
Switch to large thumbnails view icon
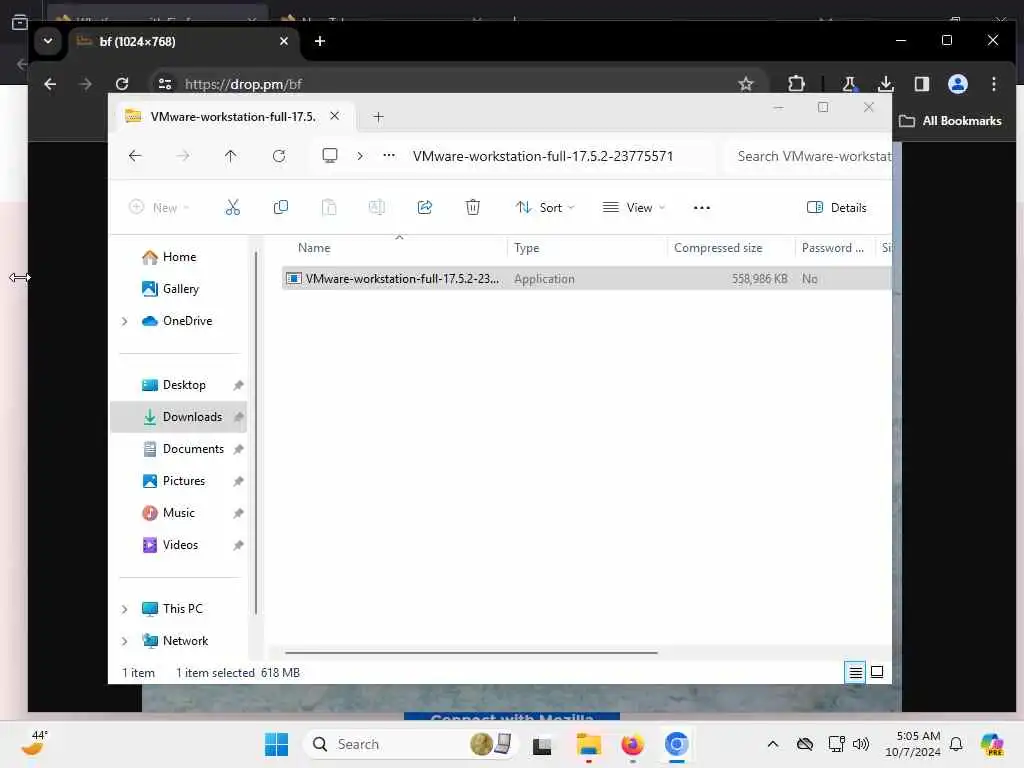point(877,672)
